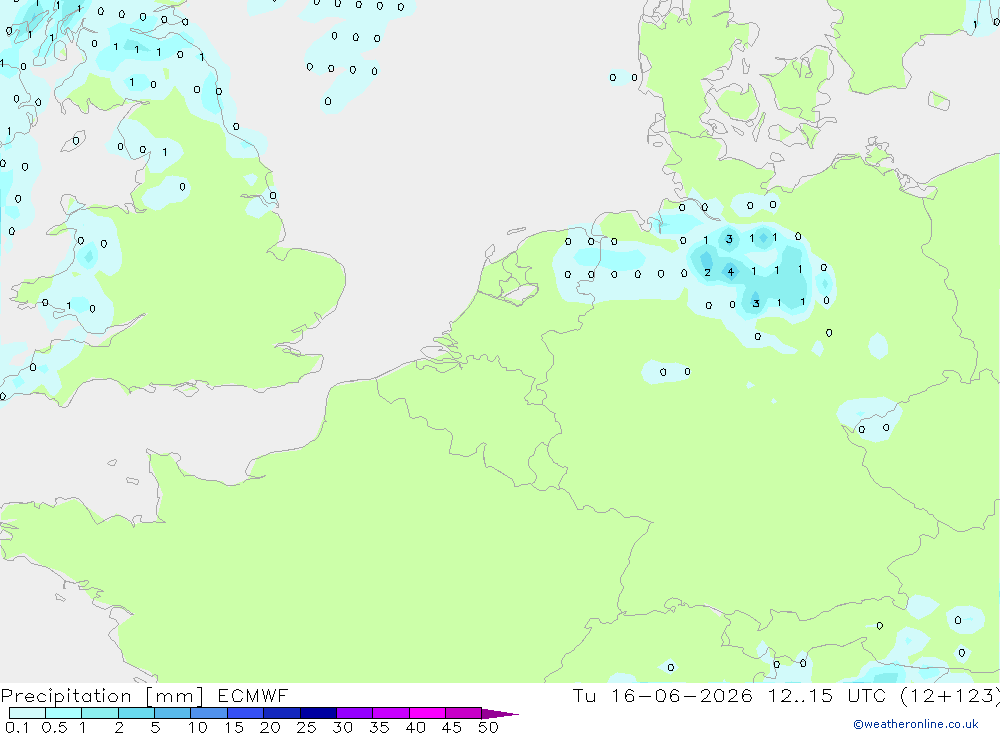Click the '(12+123)' forecast offset text
This screenshot has width=1000, height=733.
[950, 696]
